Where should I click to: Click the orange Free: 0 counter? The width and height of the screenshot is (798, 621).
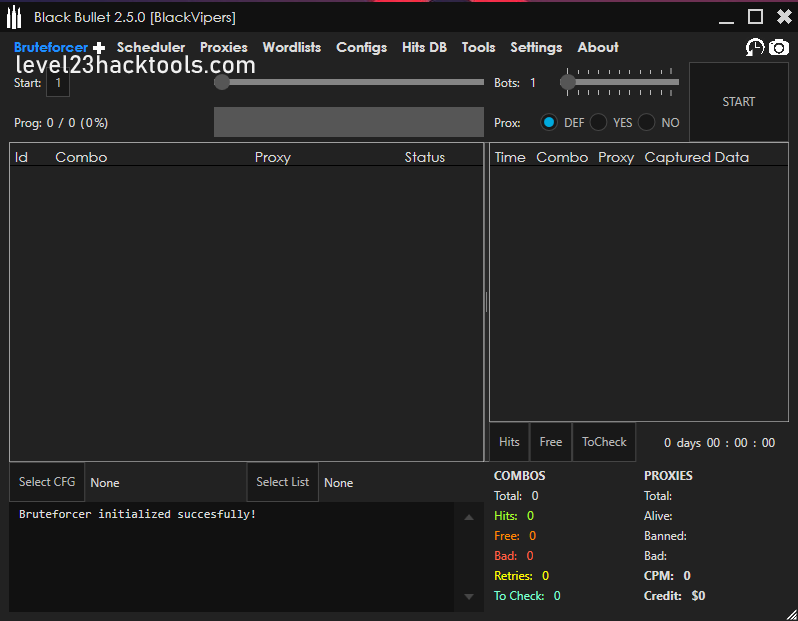point(515,535)
